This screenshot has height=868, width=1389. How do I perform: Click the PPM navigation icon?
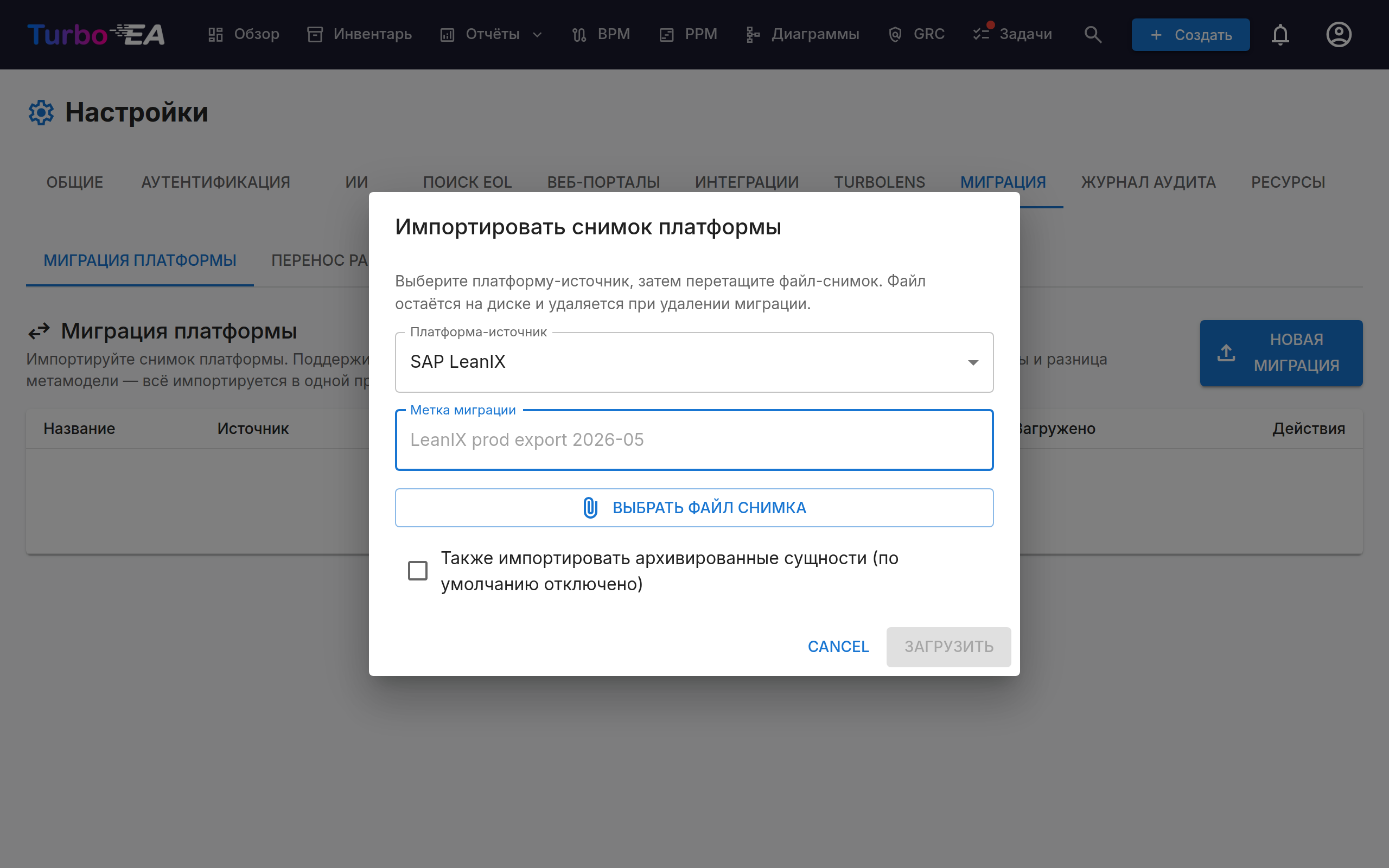(x=666, y=34)
